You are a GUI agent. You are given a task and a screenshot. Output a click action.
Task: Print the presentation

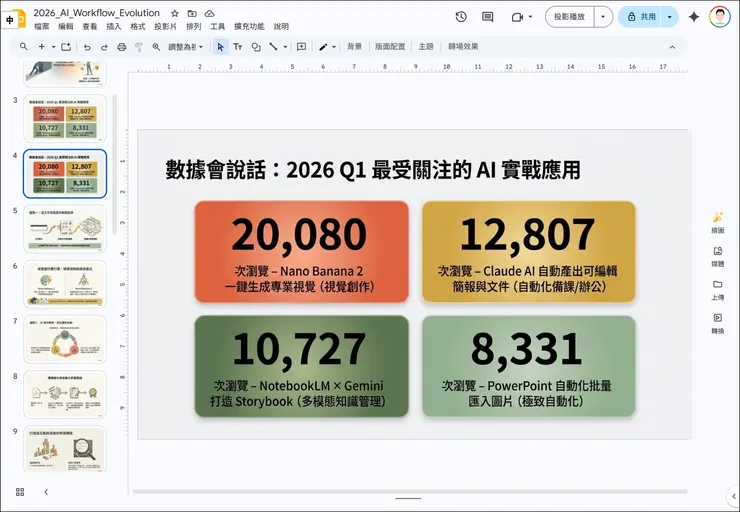click(122, 47)
